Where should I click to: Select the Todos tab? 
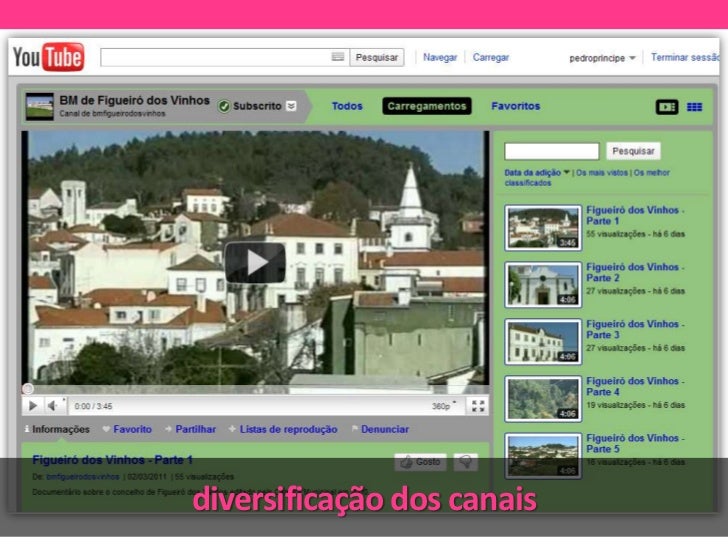[347, 106]
